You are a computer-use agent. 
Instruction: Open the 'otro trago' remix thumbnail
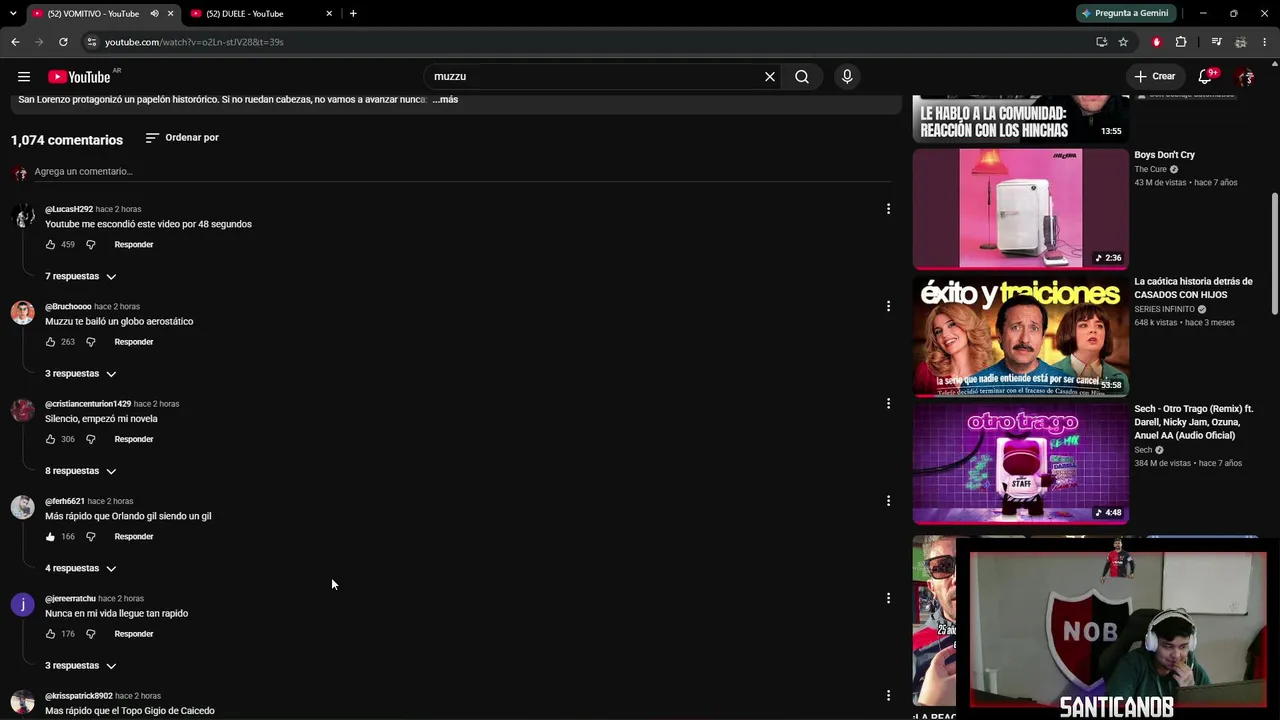click(1021, 463)
